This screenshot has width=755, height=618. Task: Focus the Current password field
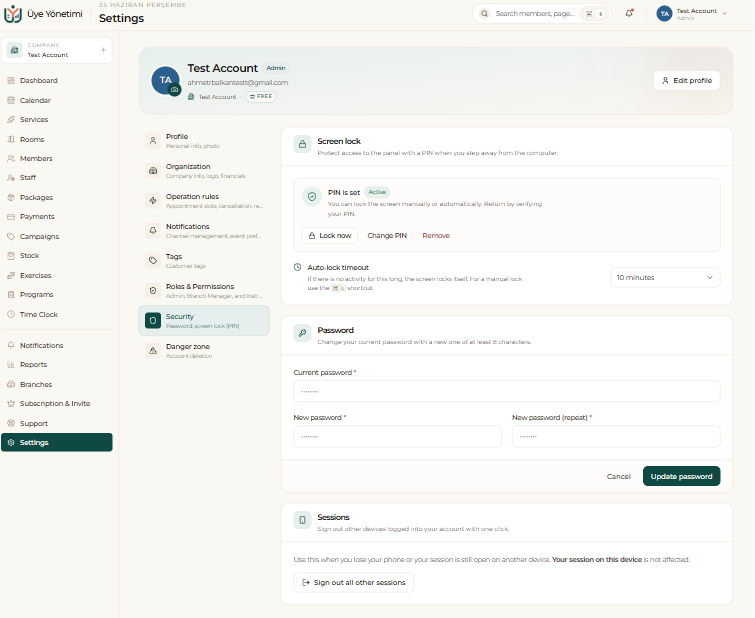click(x=507, y=391)
